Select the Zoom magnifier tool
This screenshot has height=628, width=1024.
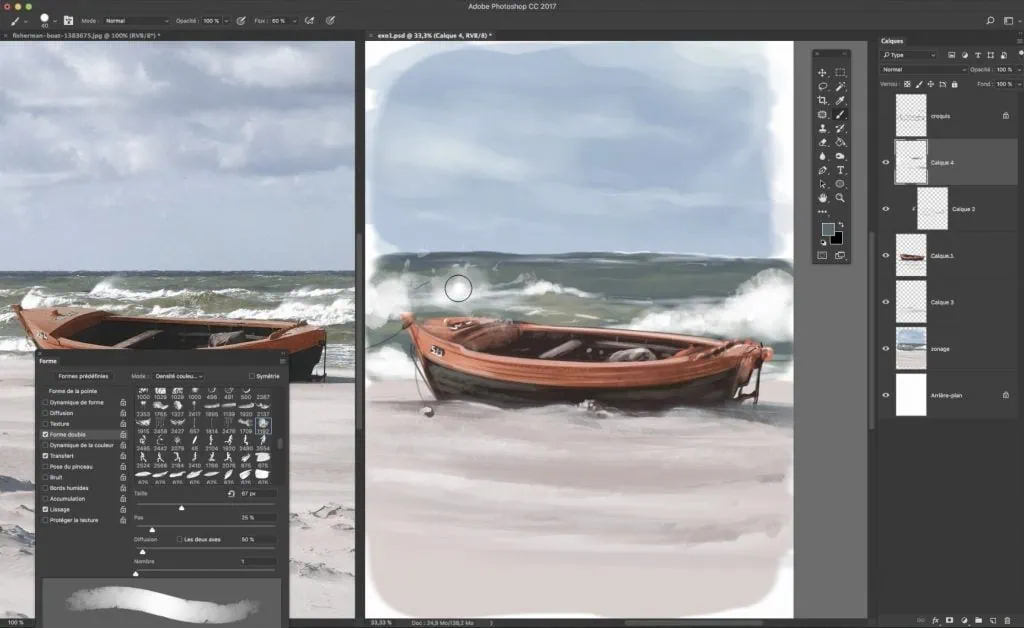tap(840, 198)
